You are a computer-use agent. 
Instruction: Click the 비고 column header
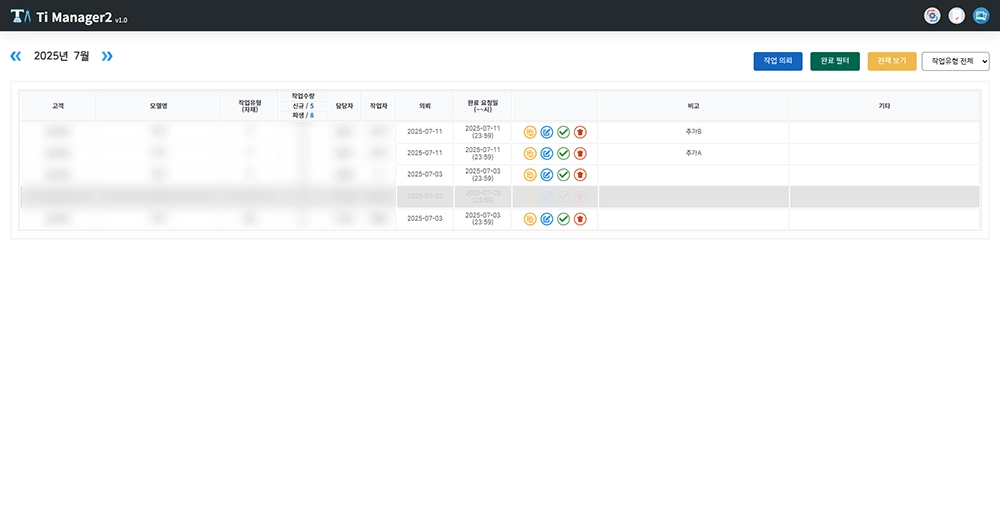[693, 106]
